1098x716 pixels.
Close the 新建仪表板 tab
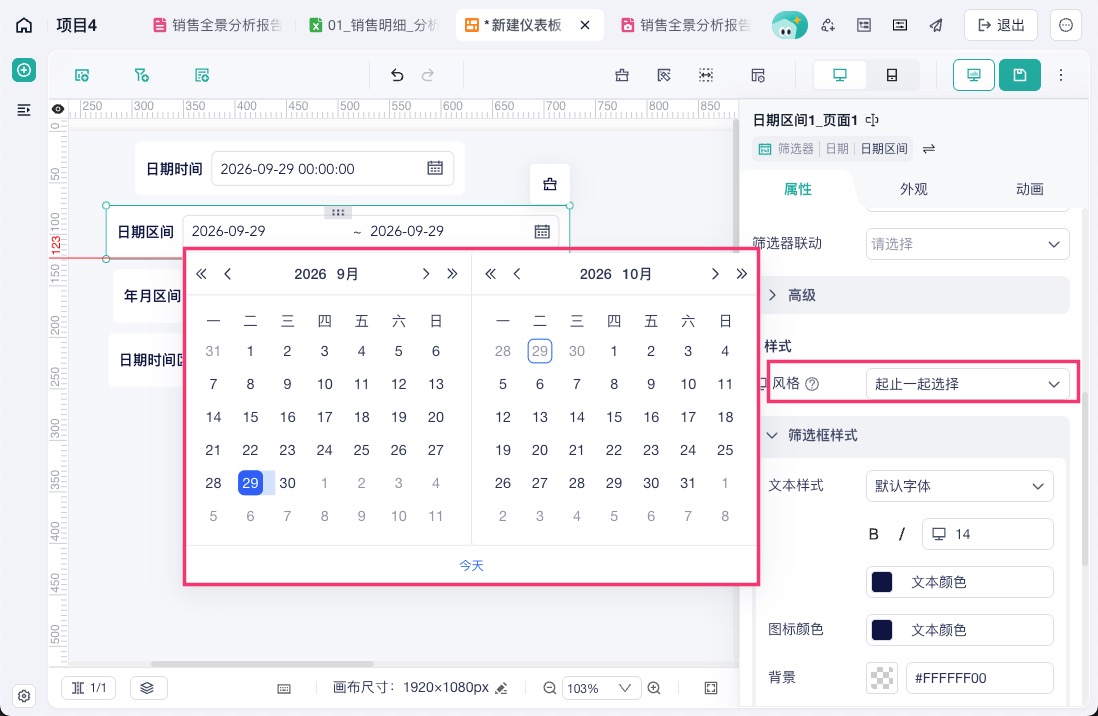[x=585, y=25]
